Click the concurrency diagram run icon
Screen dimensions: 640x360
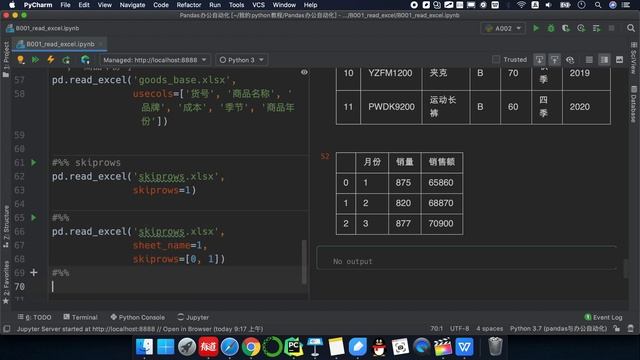[596, 28]
